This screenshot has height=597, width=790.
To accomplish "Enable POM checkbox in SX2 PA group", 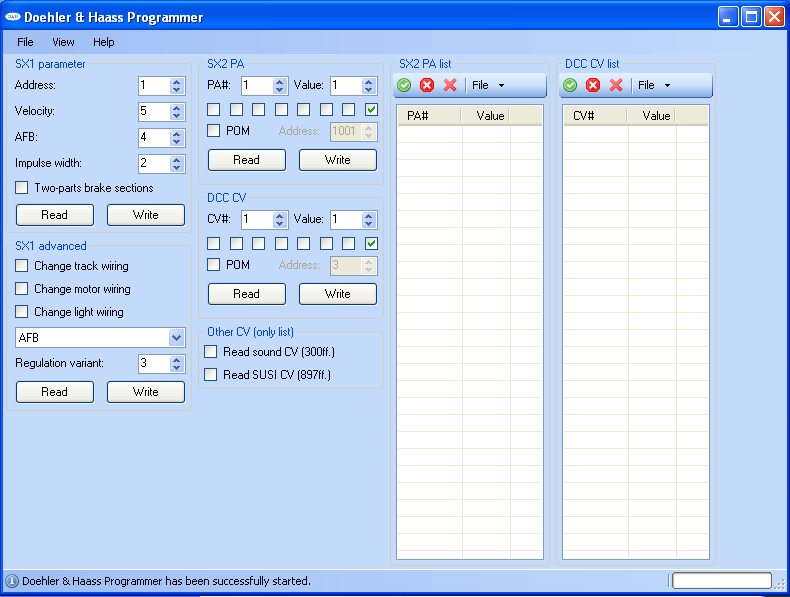I will point(214,130).
